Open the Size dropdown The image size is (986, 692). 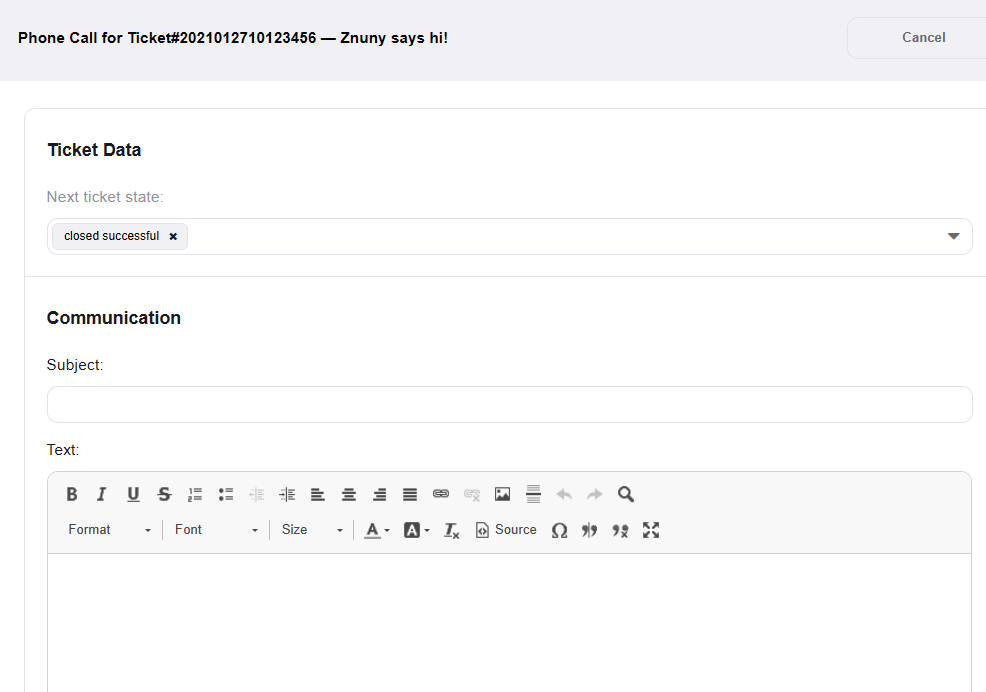coord(312,530)
